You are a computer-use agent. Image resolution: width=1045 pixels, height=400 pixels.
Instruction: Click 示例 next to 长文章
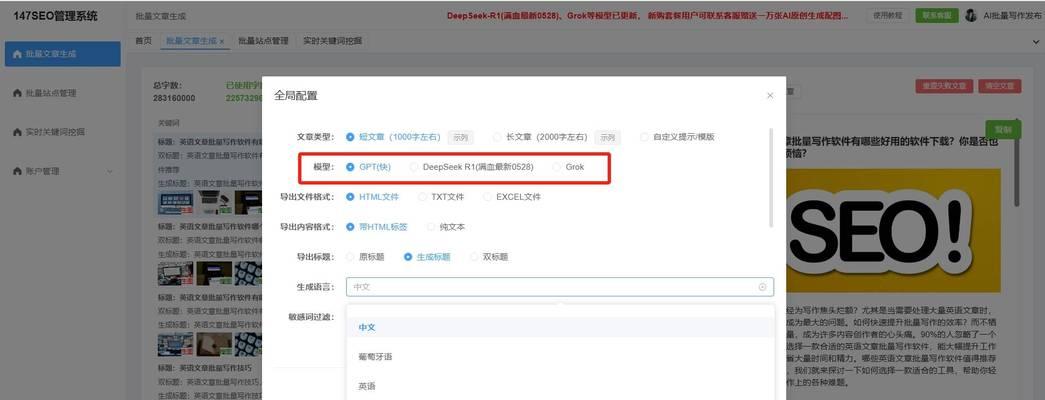[607, 138]
